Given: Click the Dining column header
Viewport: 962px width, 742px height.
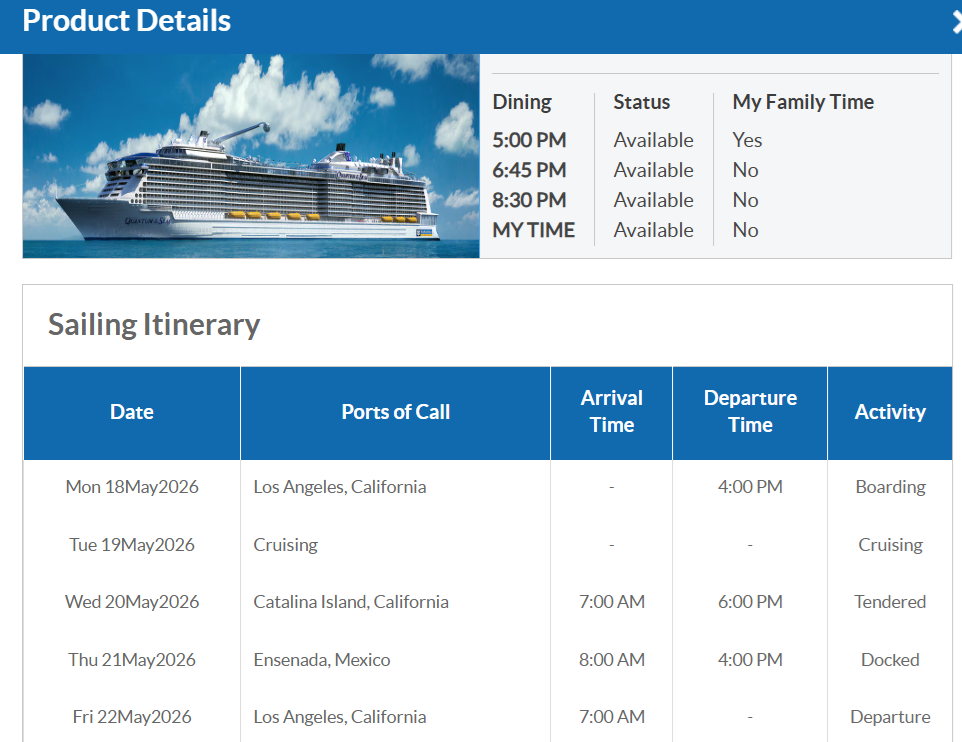Looking at the screenshot, I should pos(521,101).
